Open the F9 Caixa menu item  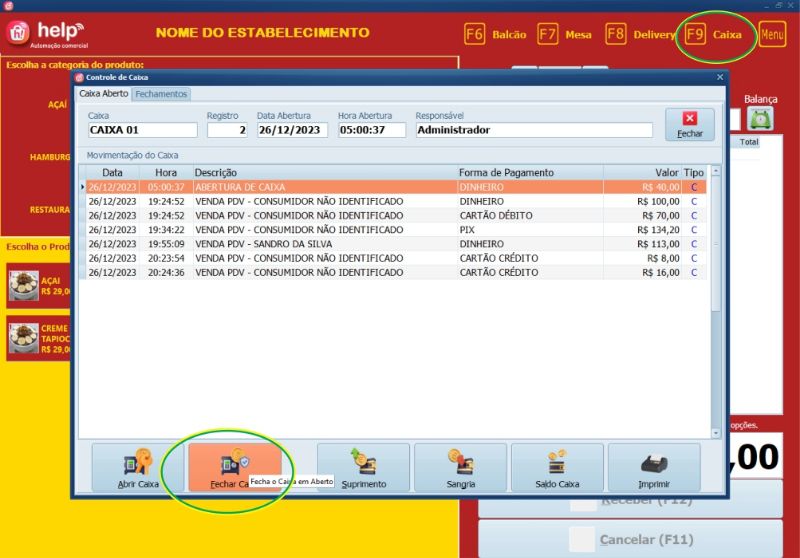pos(716,35)
